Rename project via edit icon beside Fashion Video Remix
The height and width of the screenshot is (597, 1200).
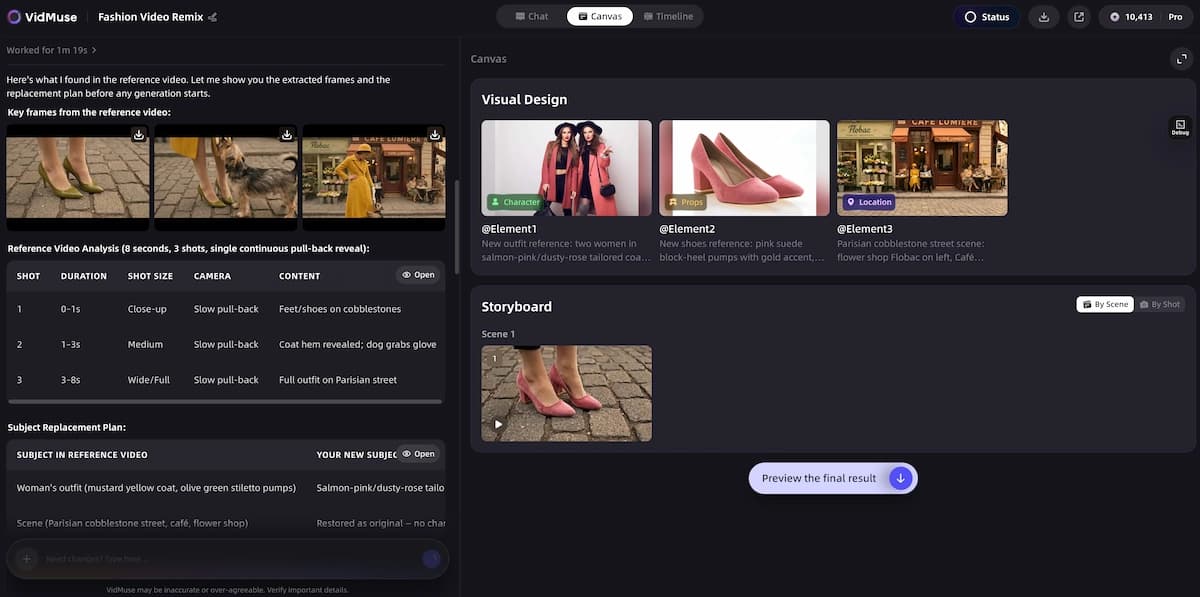[212, 17]
